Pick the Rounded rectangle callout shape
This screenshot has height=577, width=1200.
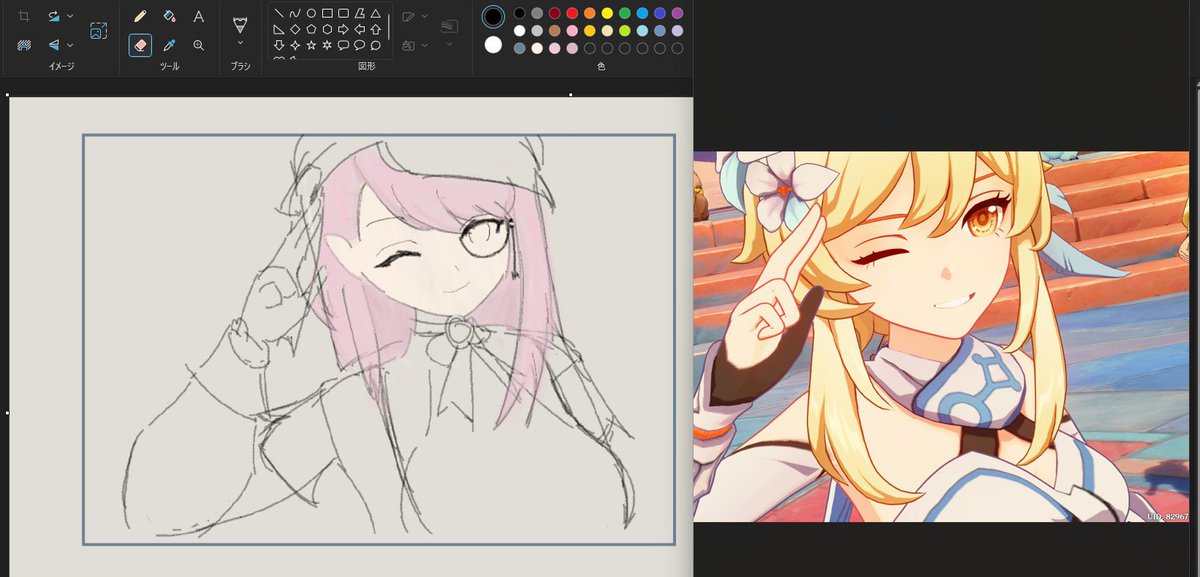click(343, 45)
